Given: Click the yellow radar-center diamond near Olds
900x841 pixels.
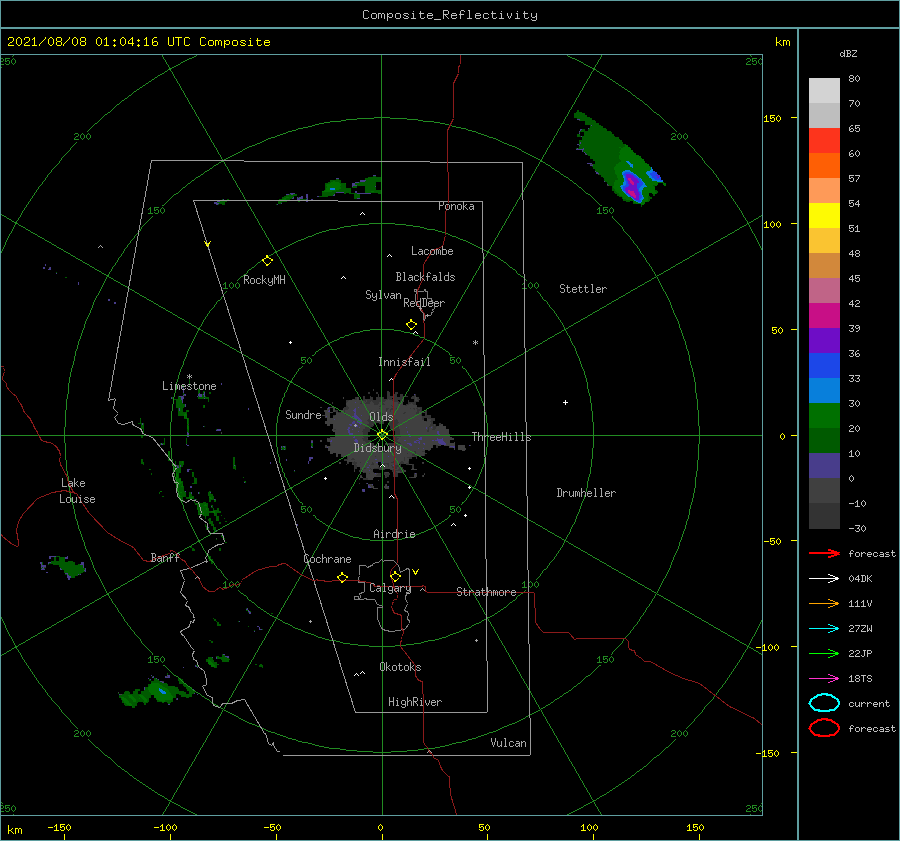Looking at the screenshot, I should coord(382,435).
